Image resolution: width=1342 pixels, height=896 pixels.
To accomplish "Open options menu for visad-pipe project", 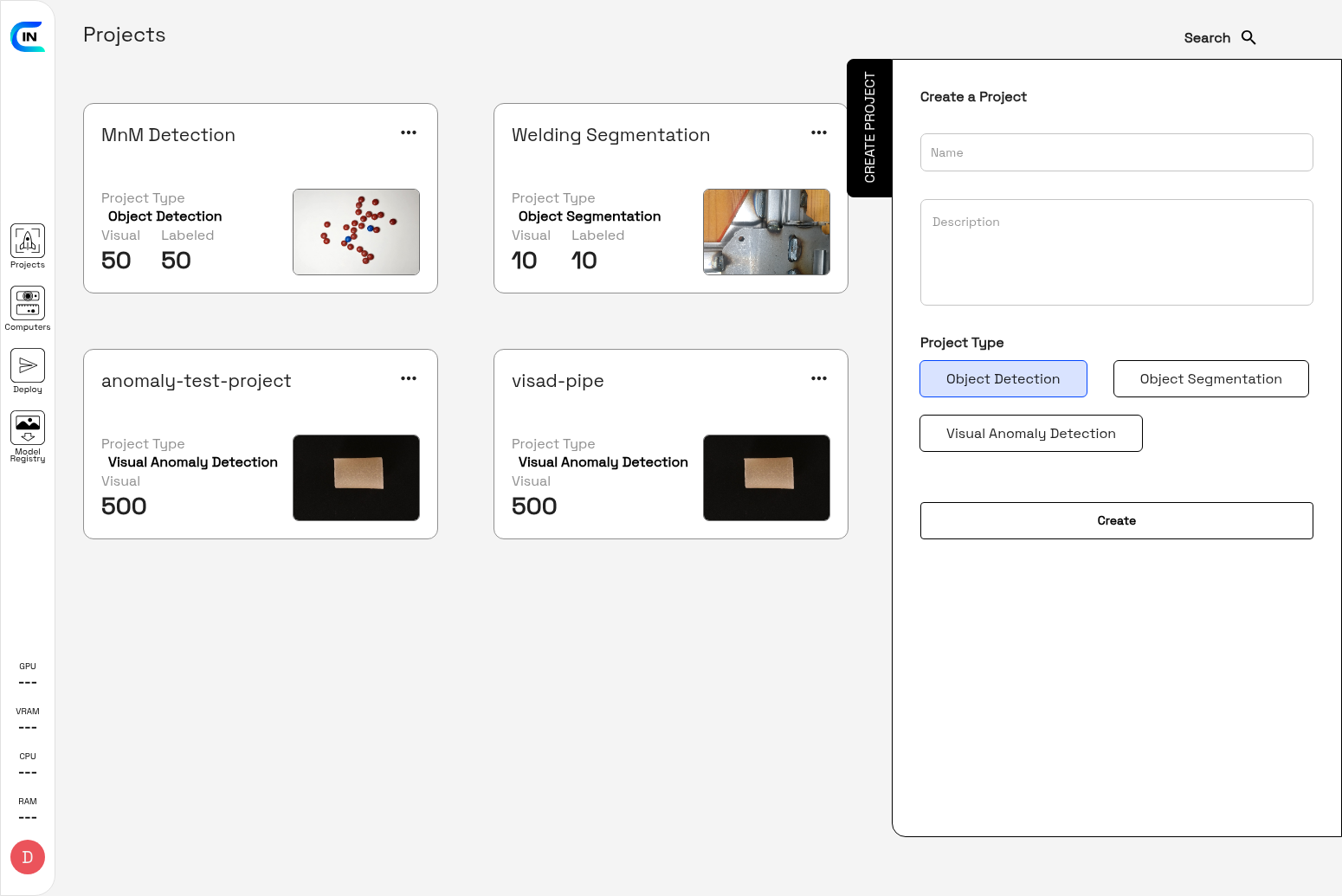I will coord(819,378).
